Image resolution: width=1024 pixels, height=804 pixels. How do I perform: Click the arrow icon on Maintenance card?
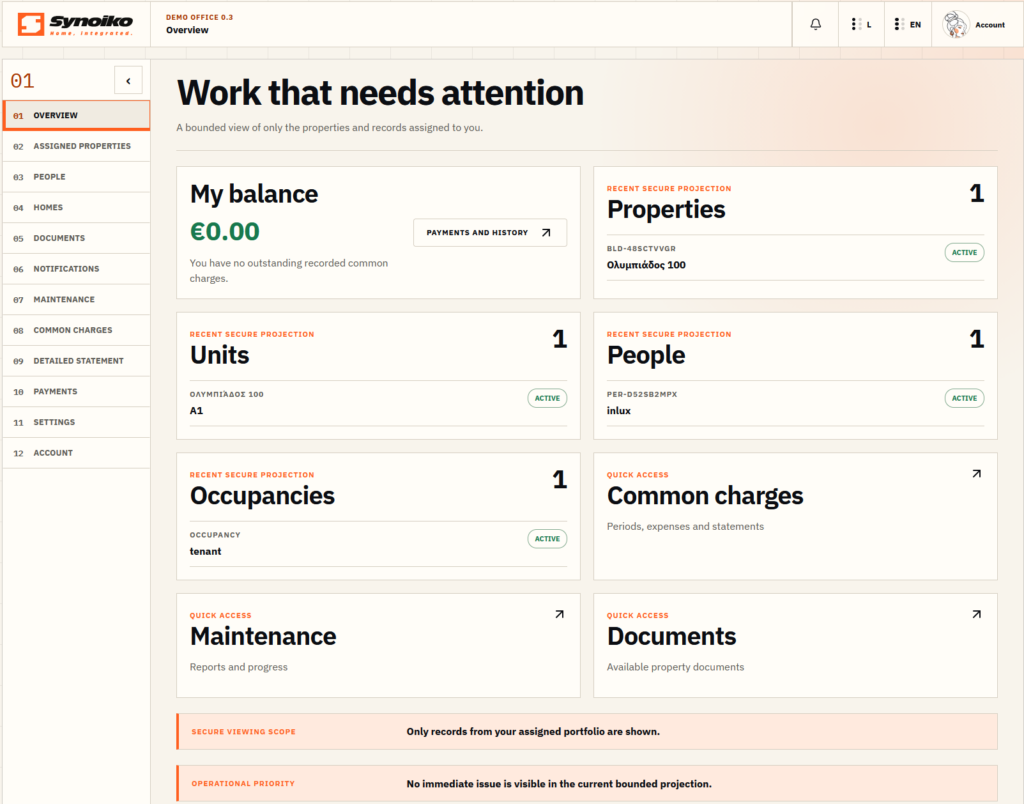tap(559, 614)
